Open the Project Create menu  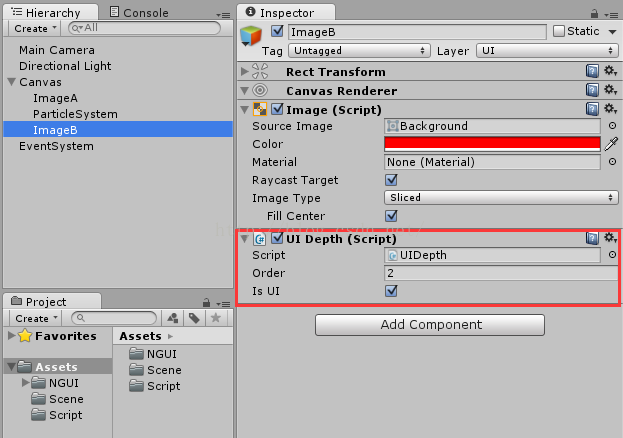[x=35, y=318]
